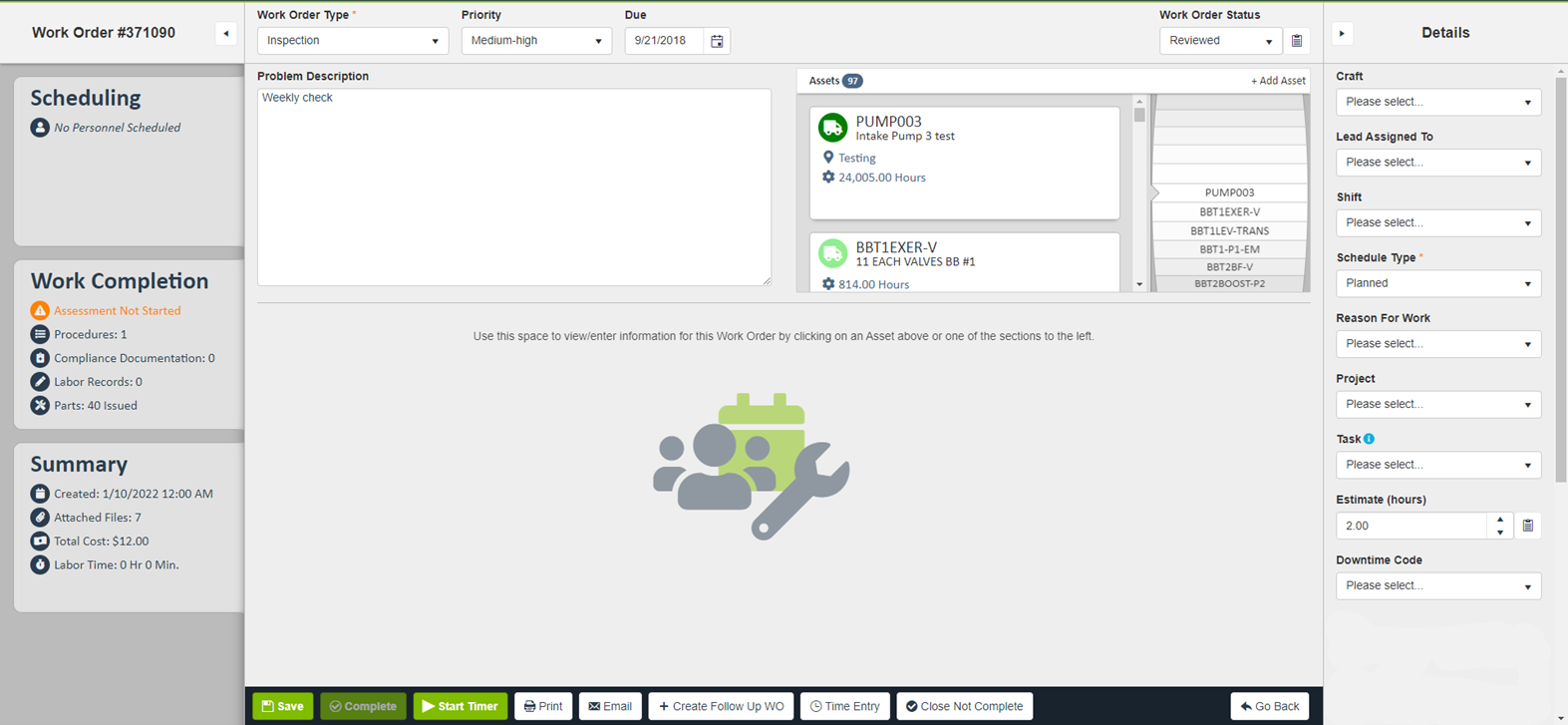
Task: Click the calculator icon beside Estimate hours
Action: pos(1527,526)
